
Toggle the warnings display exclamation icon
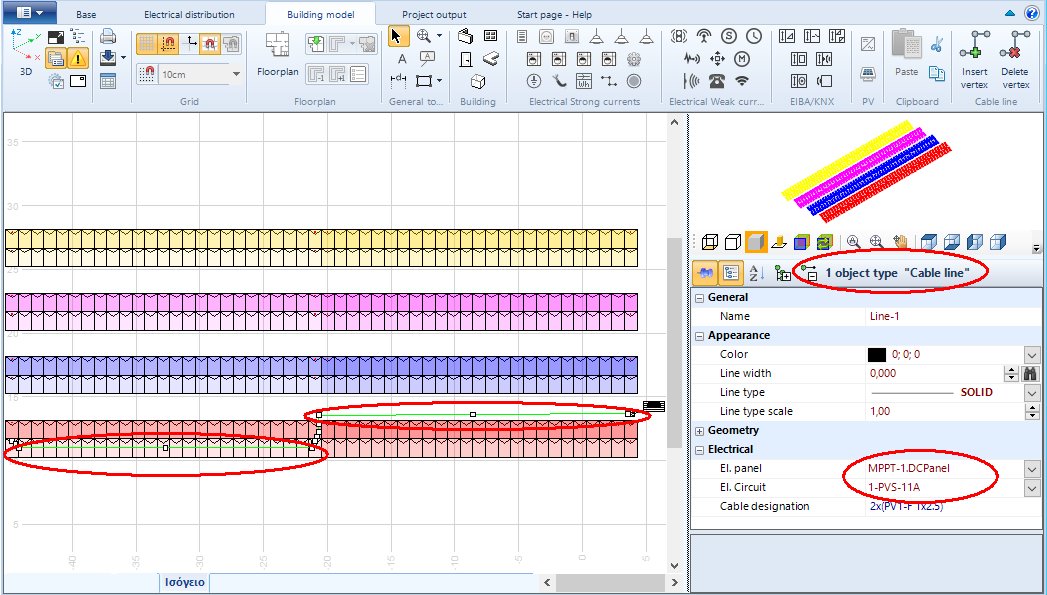point(77,57)
